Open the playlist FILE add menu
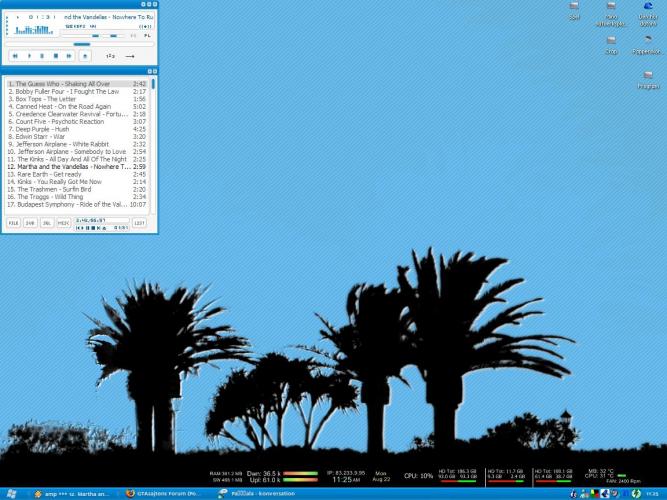The image size is (667, 500). tap(14, 223)
